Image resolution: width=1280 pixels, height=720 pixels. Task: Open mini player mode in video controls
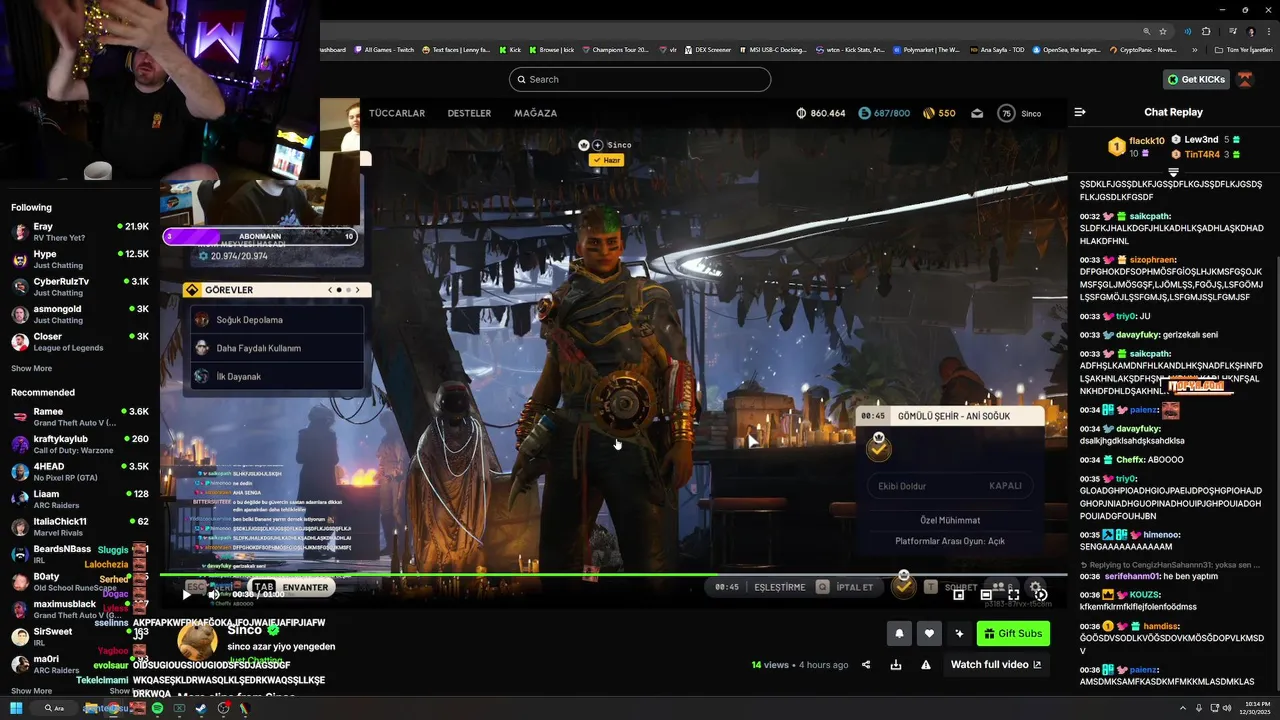(959, 594)
